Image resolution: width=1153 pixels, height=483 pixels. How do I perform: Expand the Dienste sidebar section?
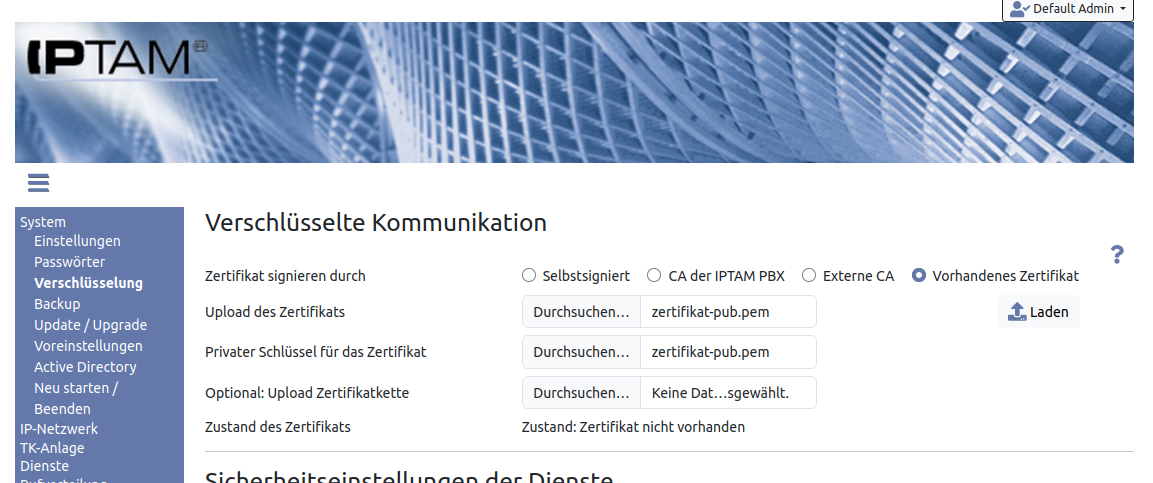point(44,466)
